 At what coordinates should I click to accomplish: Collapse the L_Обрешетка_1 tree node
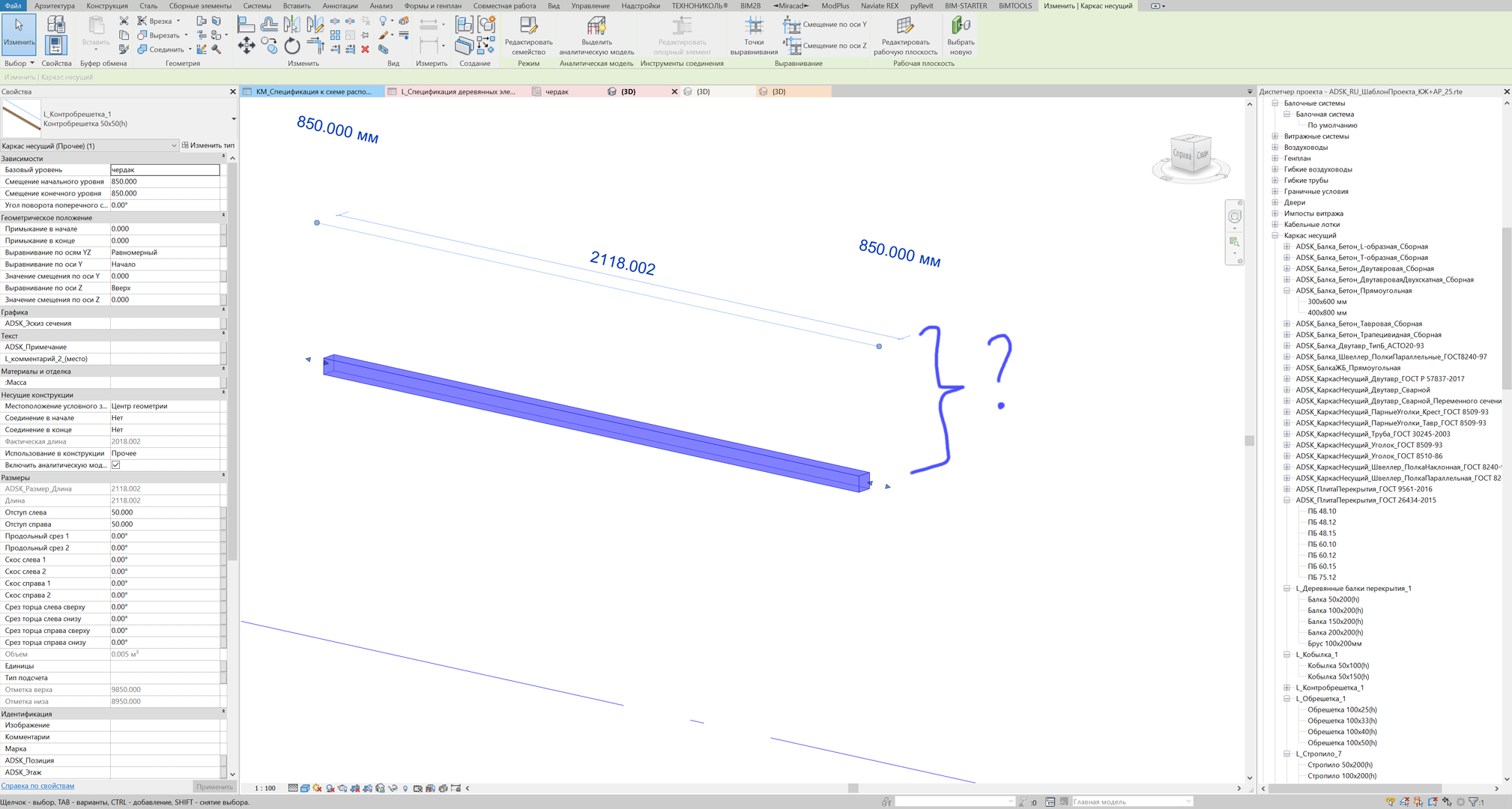(1287, 699)
